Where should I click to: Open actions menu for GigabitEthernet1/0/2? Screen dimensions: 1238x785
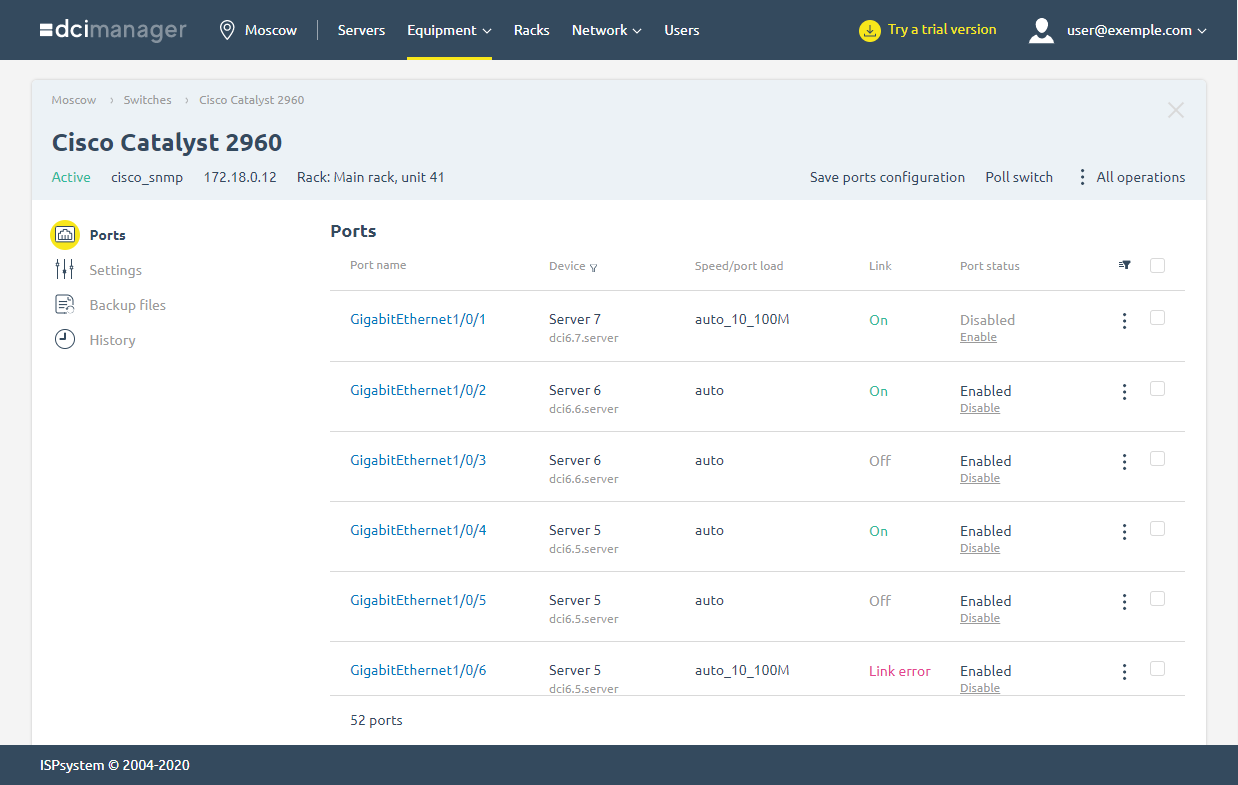[x=1125, y=392]
